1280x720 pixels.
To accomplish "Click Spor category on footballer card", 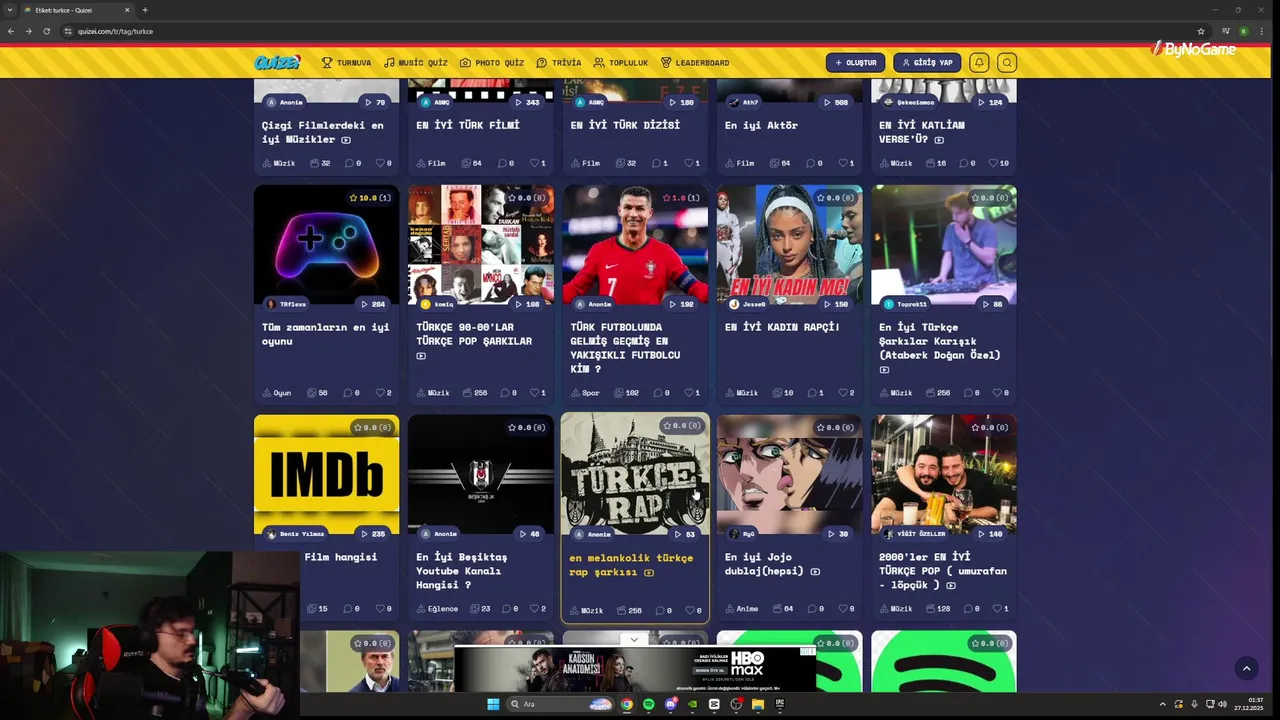I will pos(585,393).
